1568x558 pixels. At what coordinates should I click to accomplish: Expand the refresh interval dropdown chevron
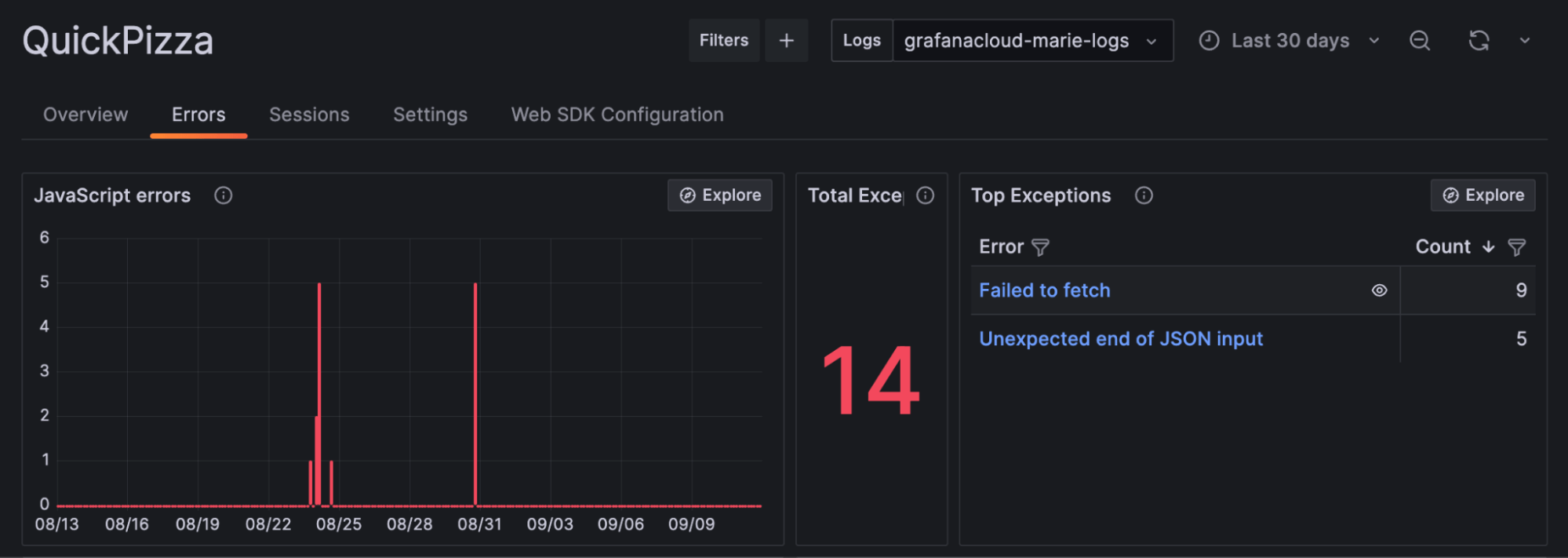(x=1524, y=40)
